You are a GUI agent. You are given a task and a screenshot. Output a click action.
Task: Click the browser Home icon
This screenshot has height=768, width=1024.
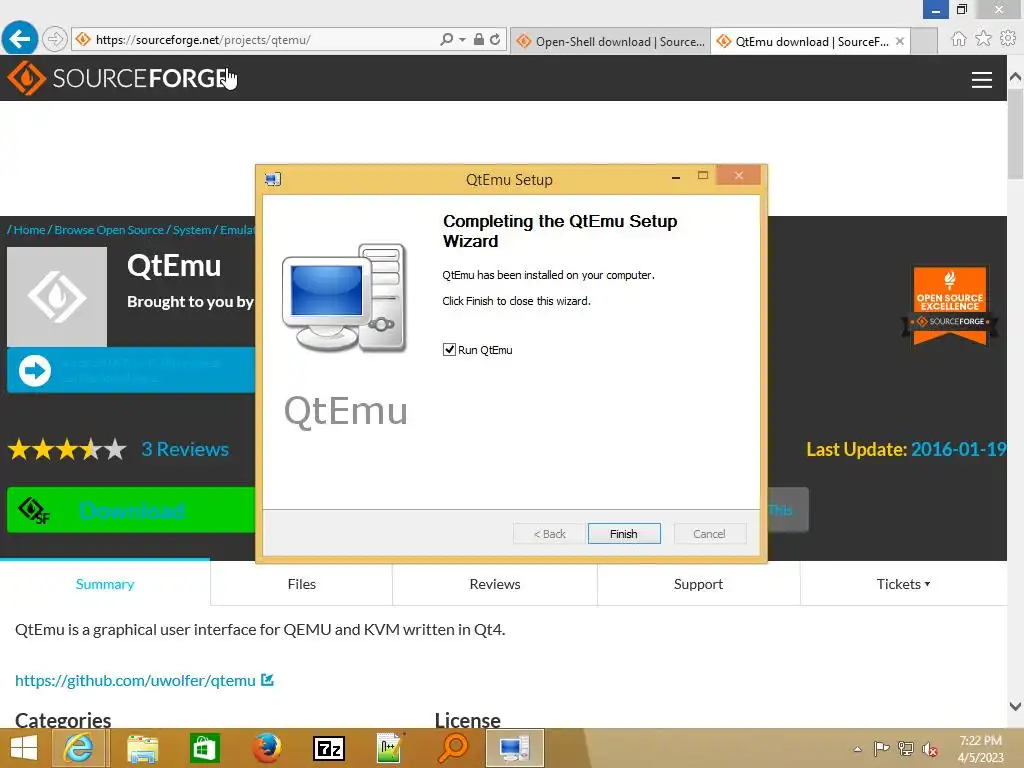click(959, 39)
